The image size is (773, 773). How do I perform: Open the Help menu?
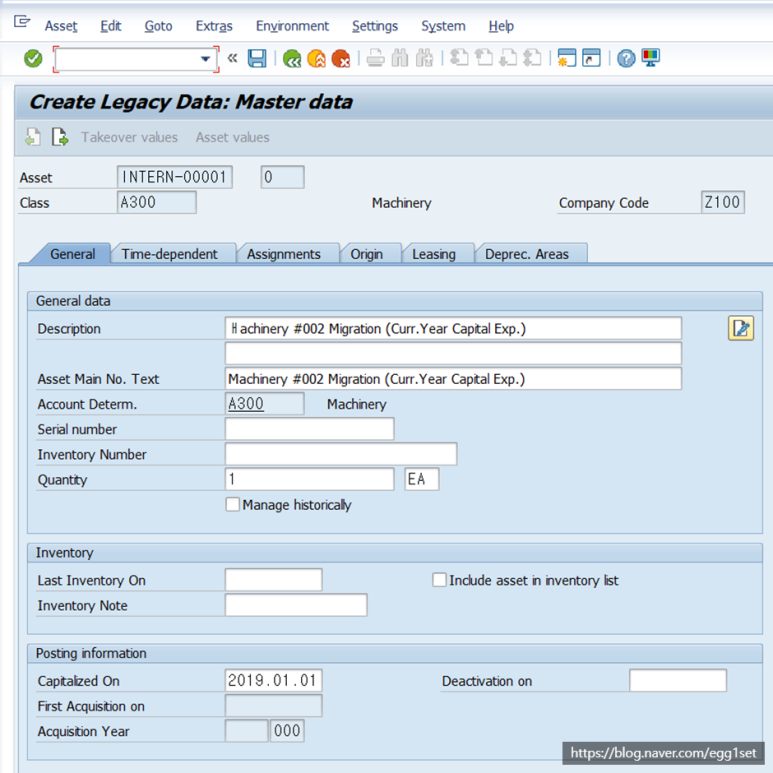[501, 26]
